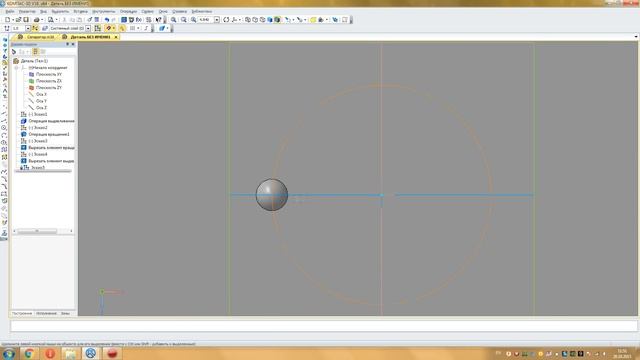Click the Chrome icon on taskbar
640x360 pixels.
(29, 353)
